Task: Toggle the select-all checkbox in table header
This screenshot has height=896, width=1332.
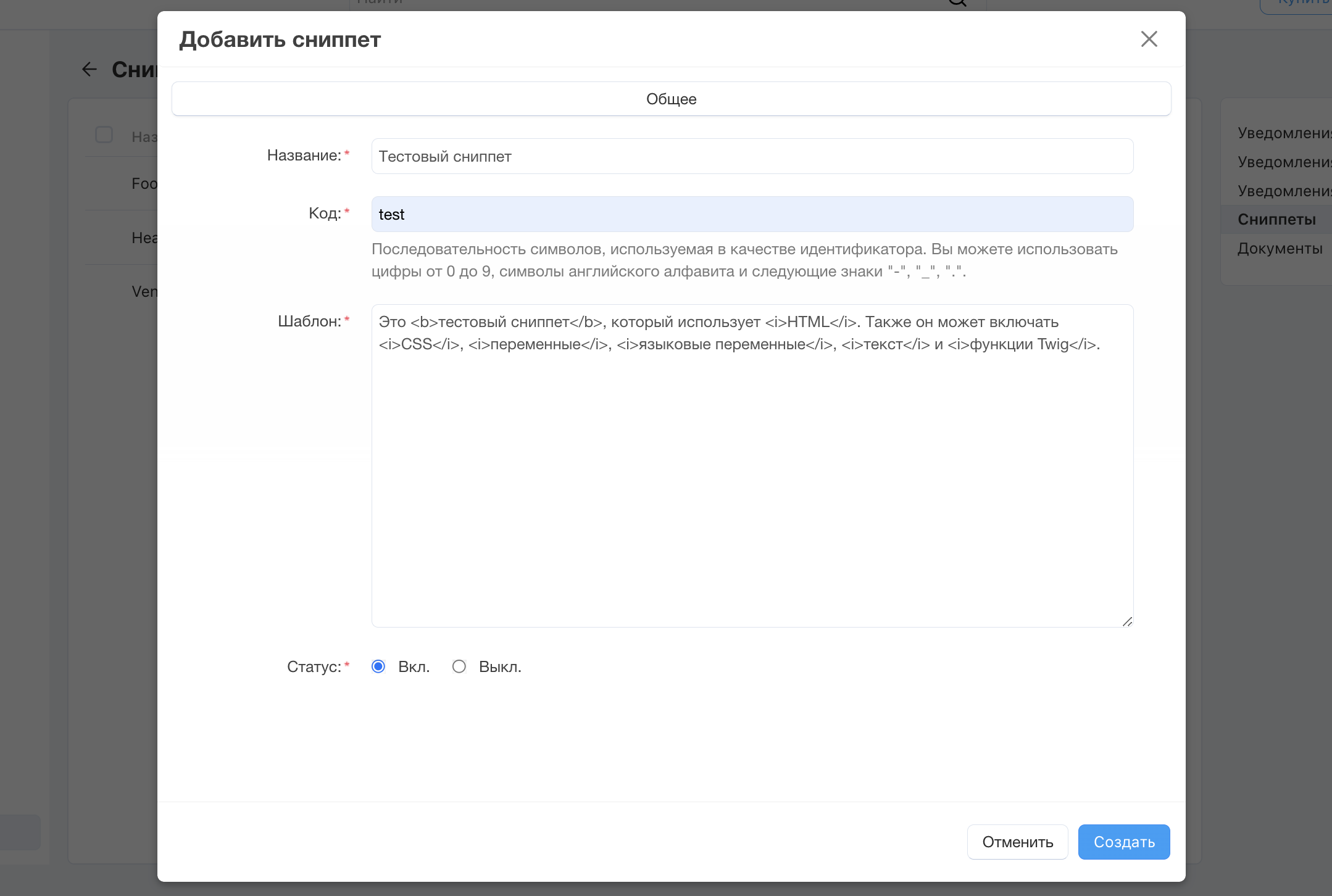Action: (104, 135)
